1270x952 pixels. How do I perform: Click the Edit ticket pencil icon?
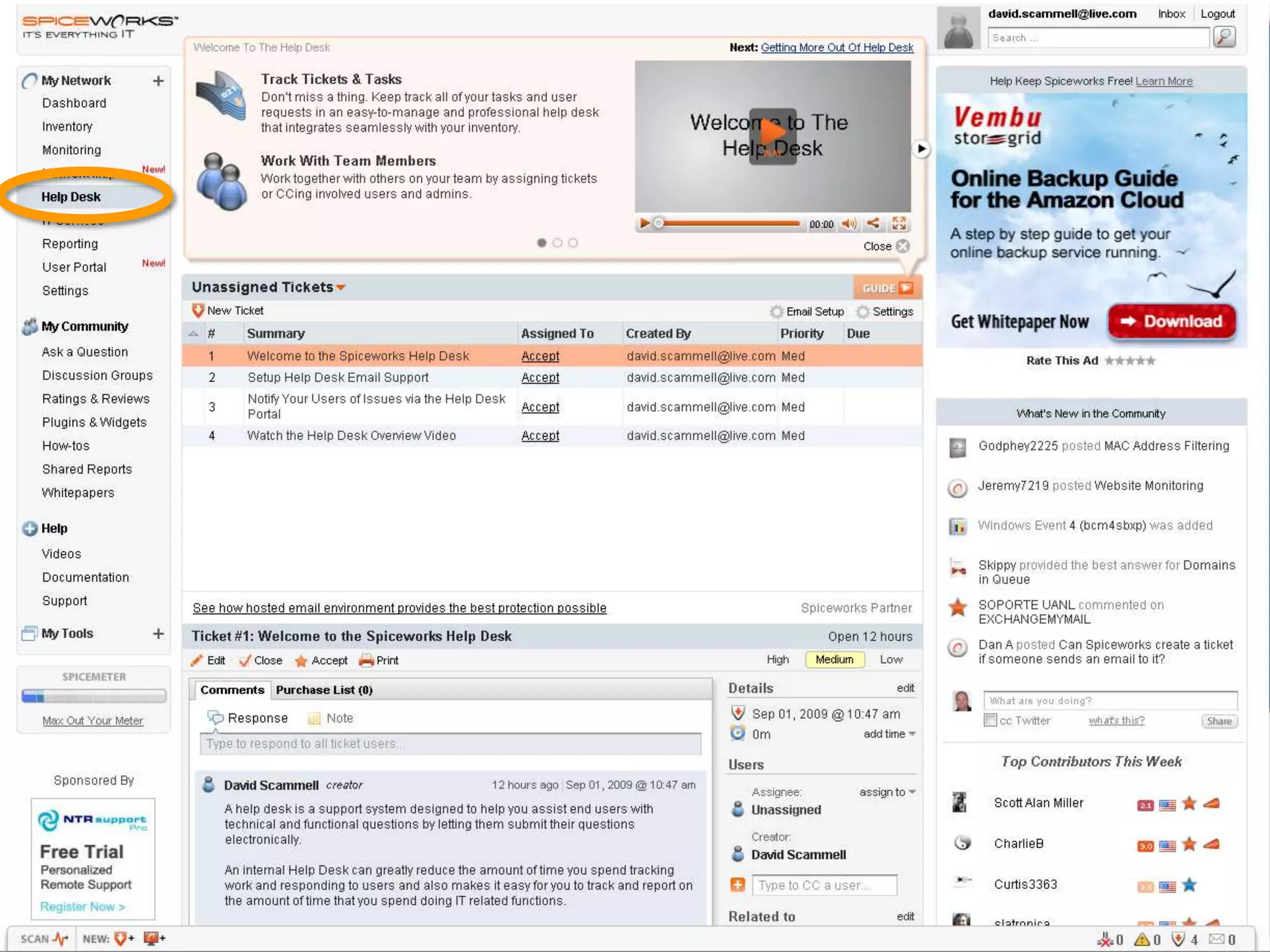click(x=197, y=661)
